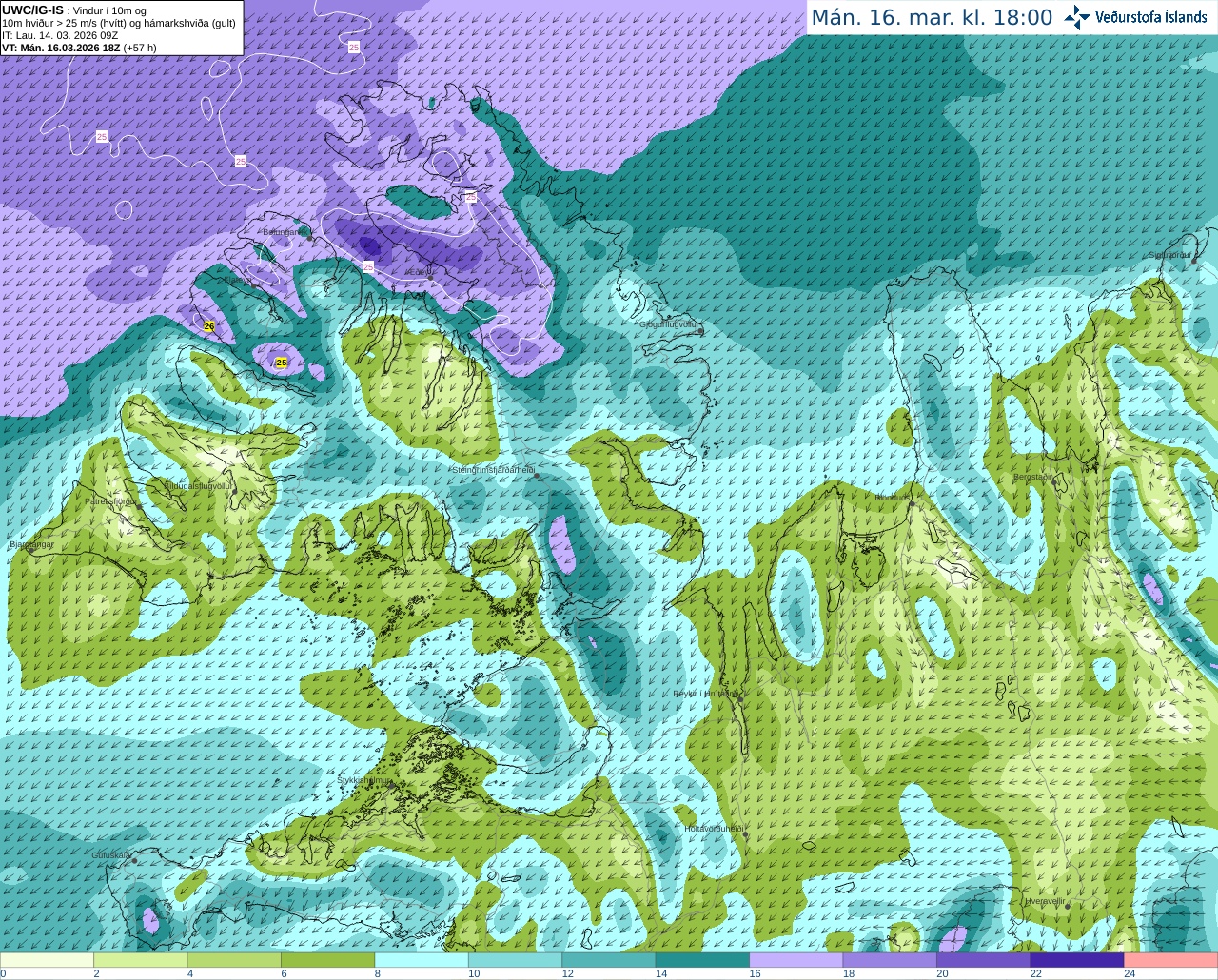Click the teal 12–14 legend swatch
1218x980 pixels.
(x=610, y=960)
